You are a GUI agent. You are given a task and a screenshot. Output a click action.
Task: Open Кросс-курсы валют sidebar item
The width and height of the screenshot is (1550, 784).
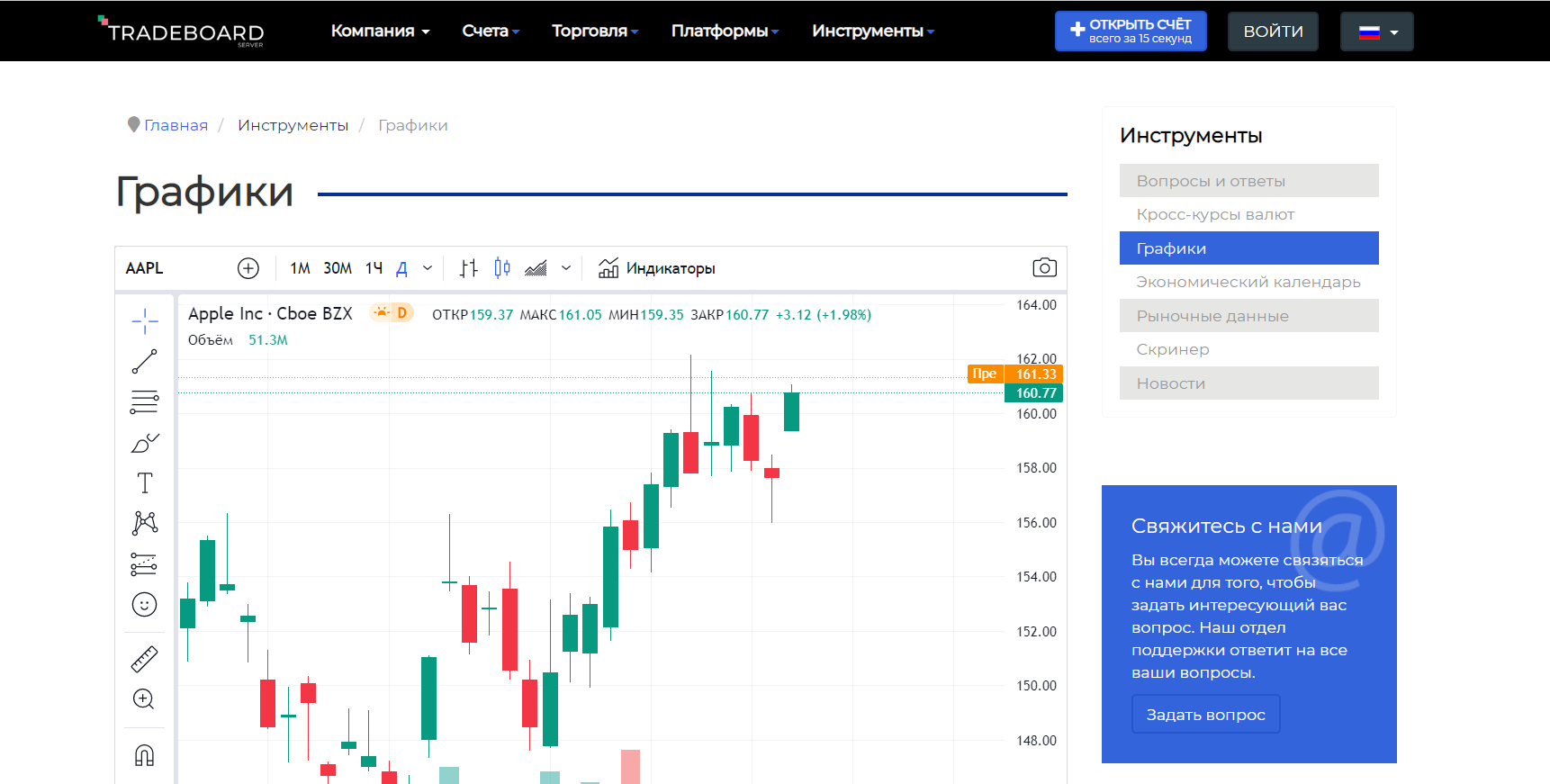(x=1249, y=214)
